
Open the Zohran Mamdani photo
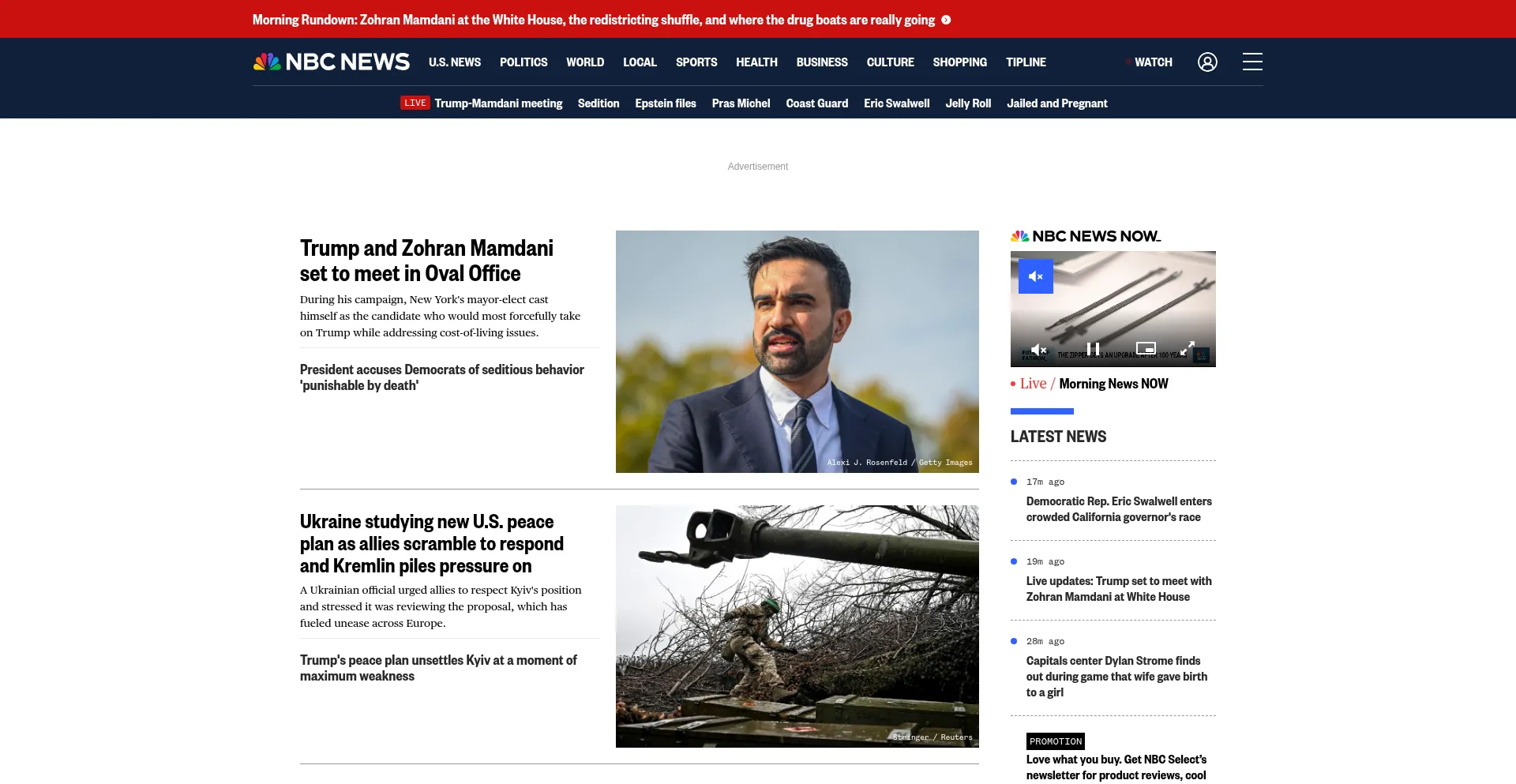(797, 351)
